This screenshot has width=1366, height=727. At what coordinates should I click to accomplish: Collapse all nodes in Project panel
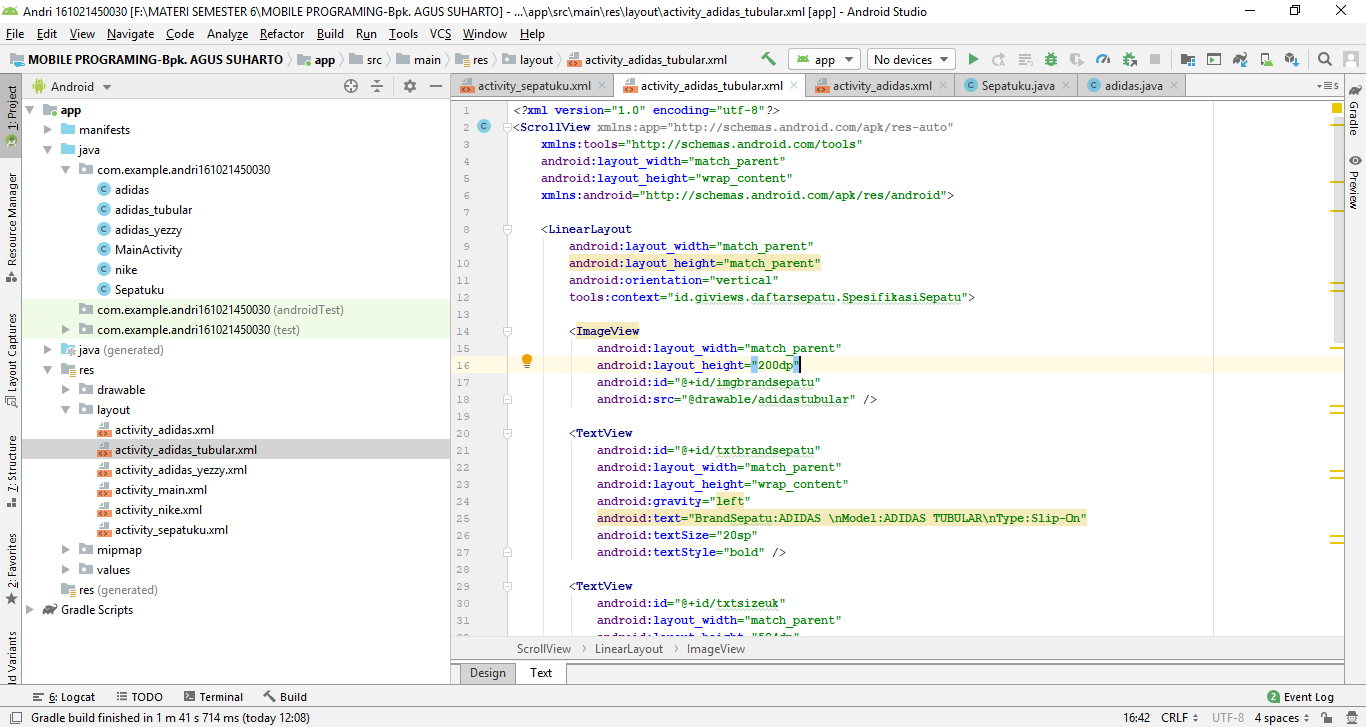pos(377,86)
